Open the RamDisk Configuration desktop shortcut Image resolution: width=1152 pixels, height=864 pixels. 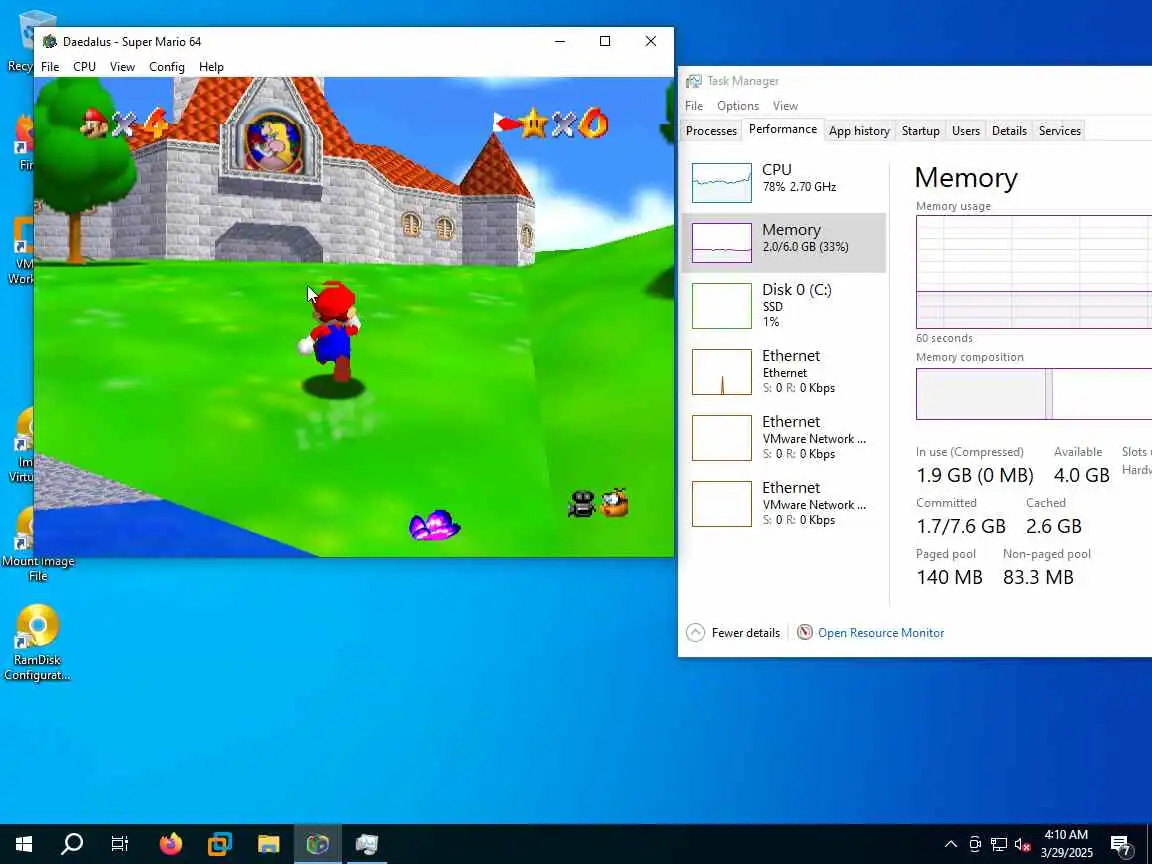(x=37, y=643)
